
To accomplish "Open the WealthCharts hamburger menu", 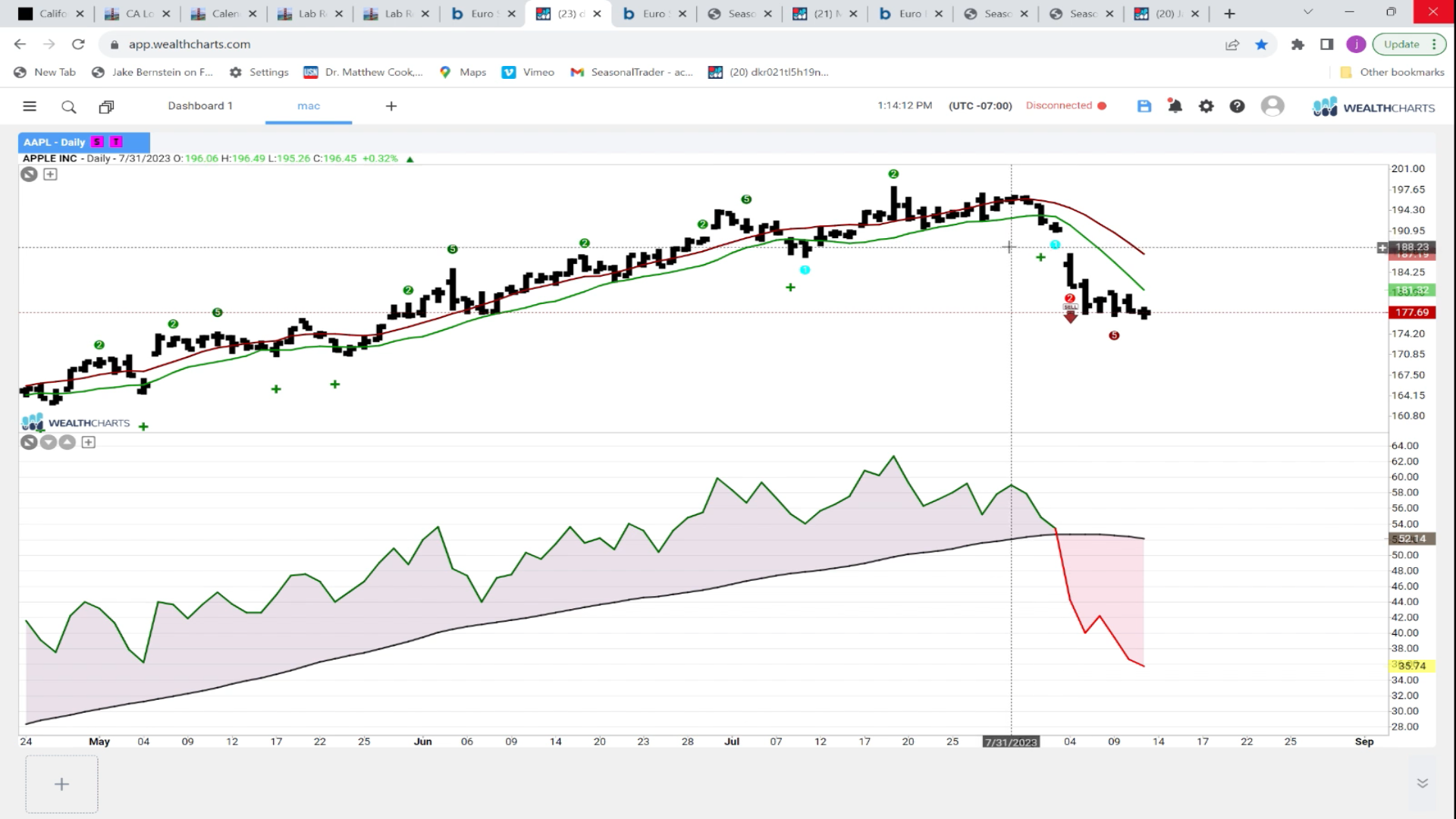I will coord(30,106).
